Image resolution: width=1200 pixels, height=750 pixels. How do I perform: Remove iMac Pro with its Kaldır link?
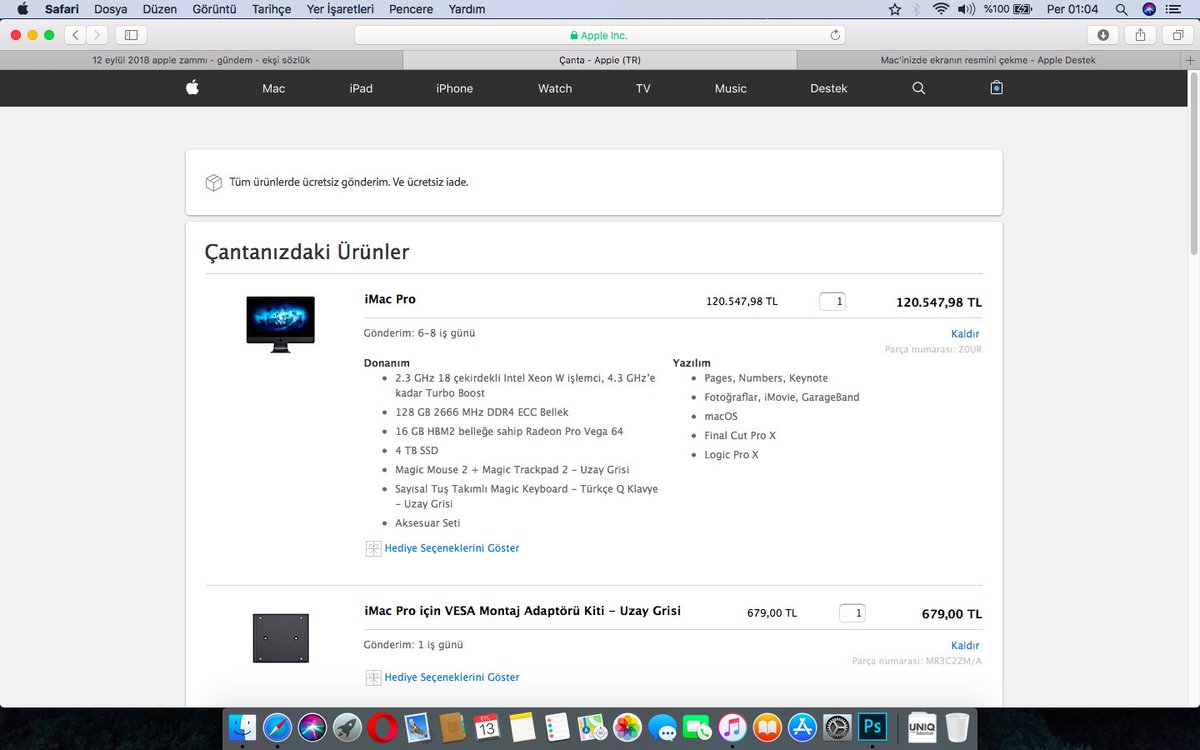(x=965, y=334)
